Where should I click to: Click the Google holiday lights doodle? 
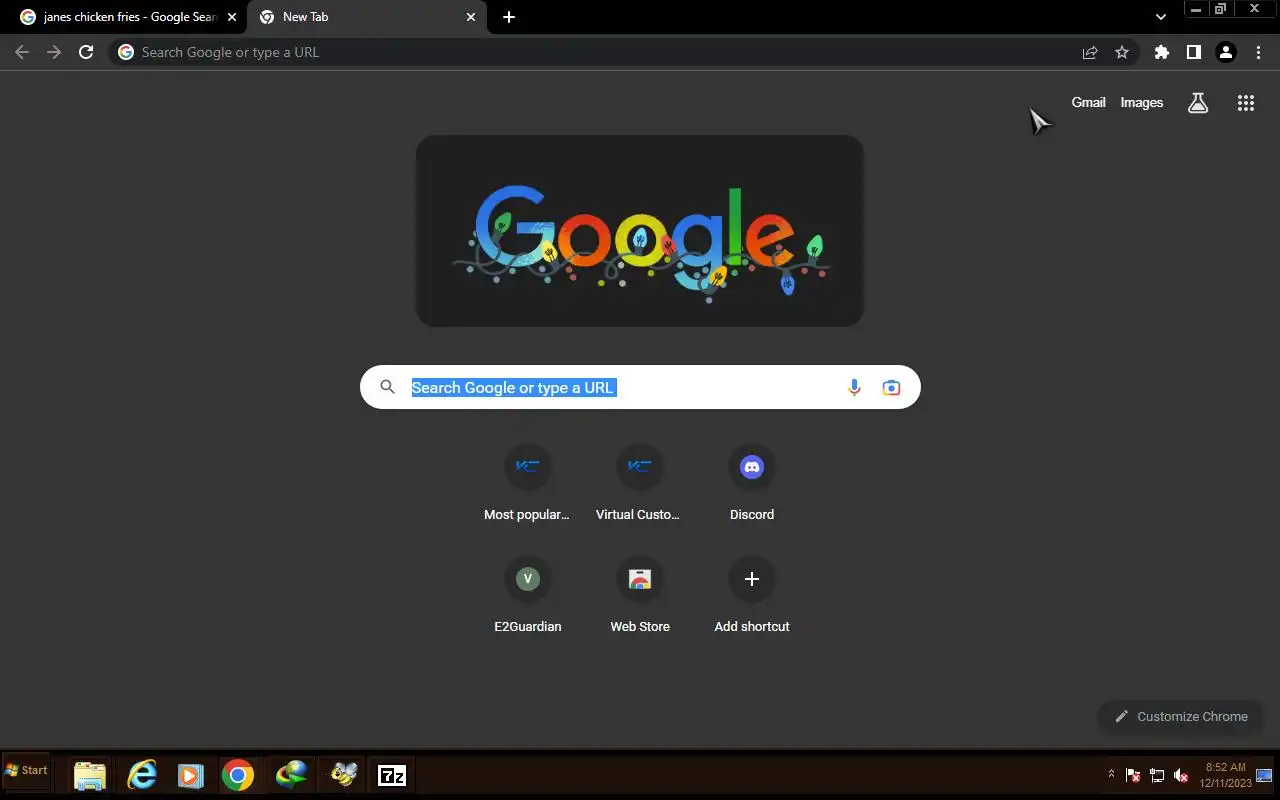[640, 231]
